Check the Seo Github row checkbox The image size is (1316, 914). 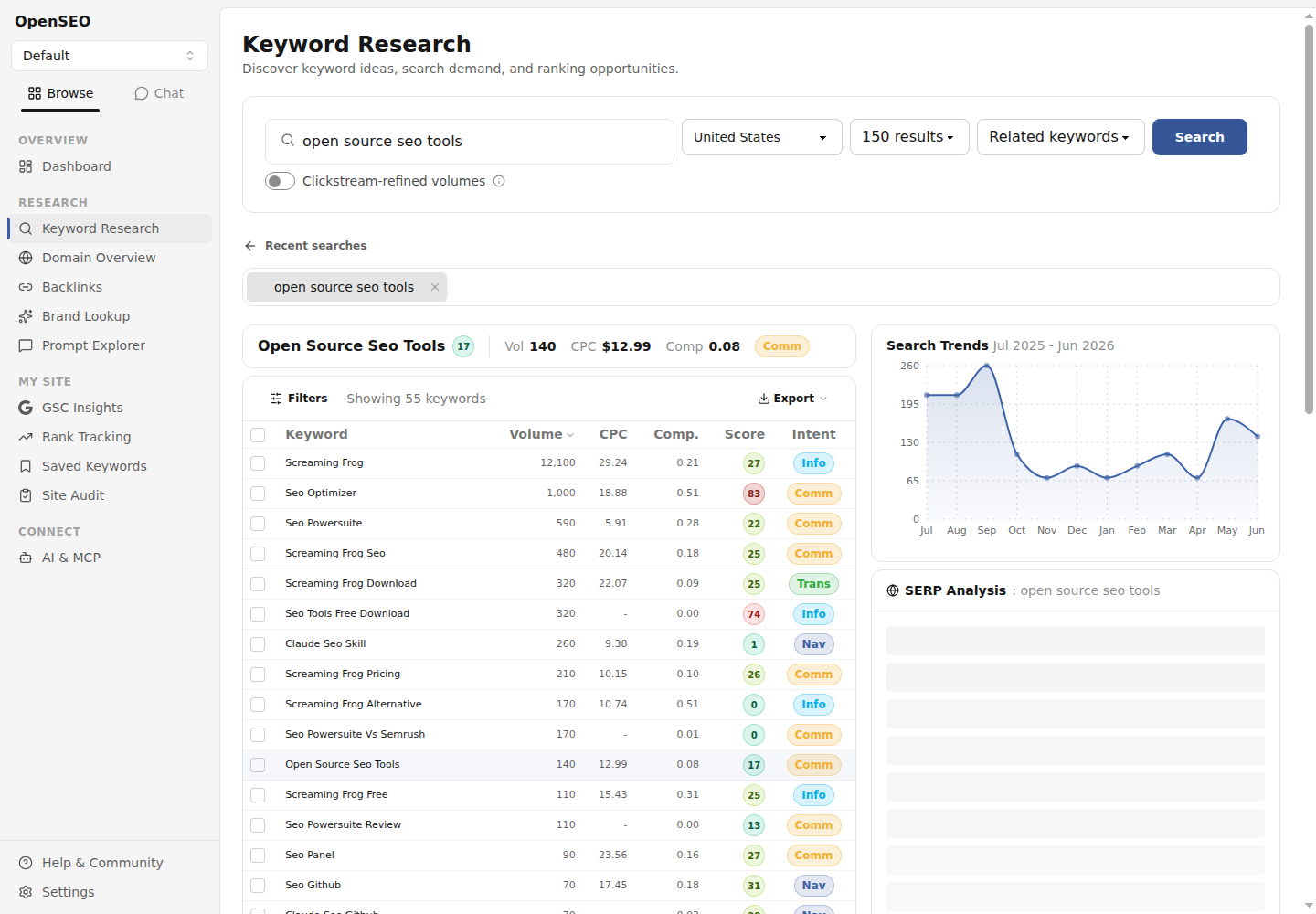pos(258,886)
